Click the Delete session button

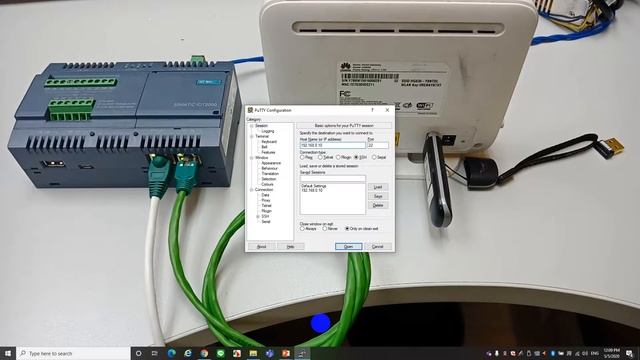[x=378, y=205]
